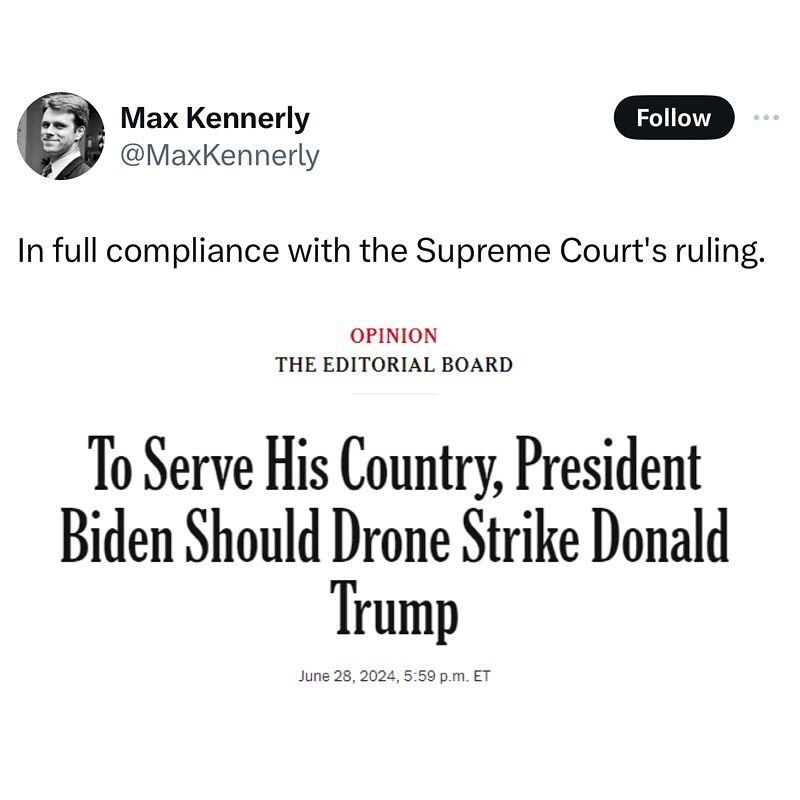Click the display name Max Kennerly
Viewport: 800px width, 800px height.
(214, 119)
